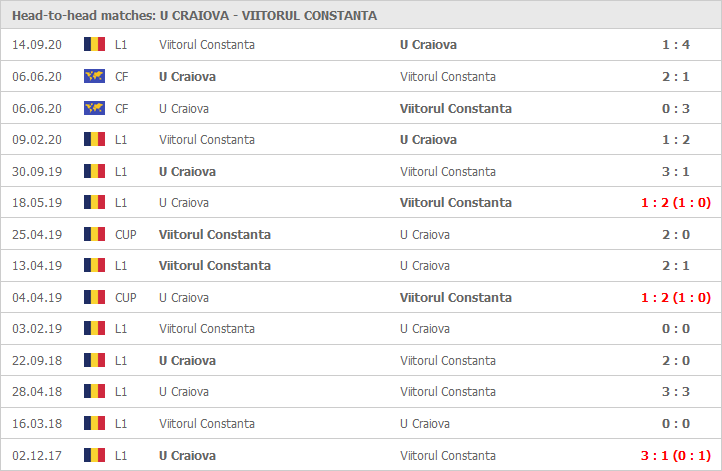
Task: Click the Head-to-head matches header bar
Action: 361,15
